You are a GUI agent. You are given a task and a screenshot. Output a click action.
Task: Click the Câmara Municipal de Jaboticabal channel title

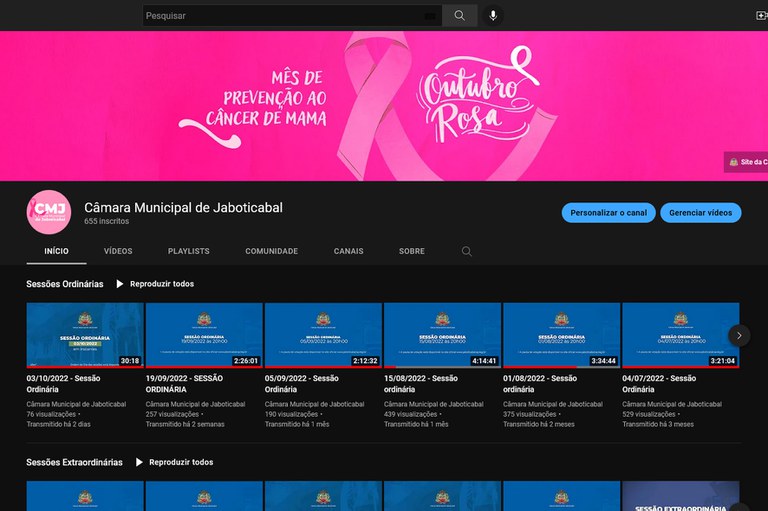183,208
